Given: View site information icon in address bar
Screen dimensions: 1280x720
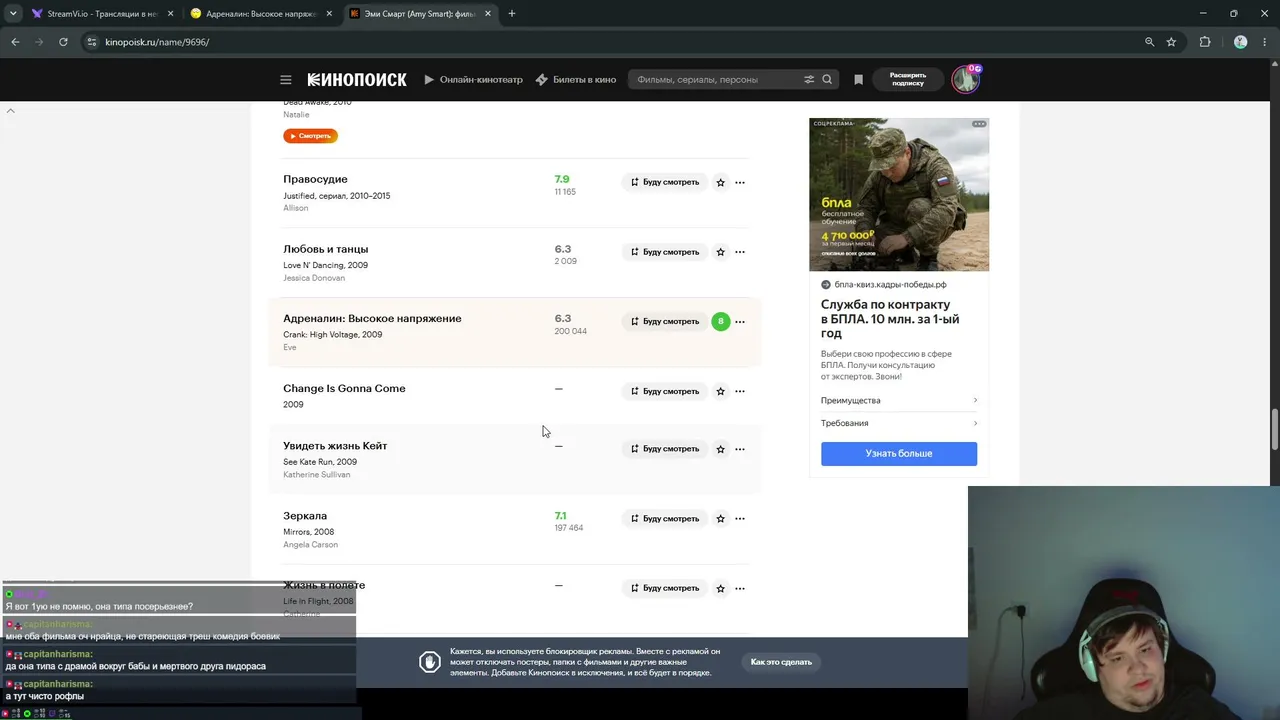Looking at the screenshot, I should (x=92, y=42).
